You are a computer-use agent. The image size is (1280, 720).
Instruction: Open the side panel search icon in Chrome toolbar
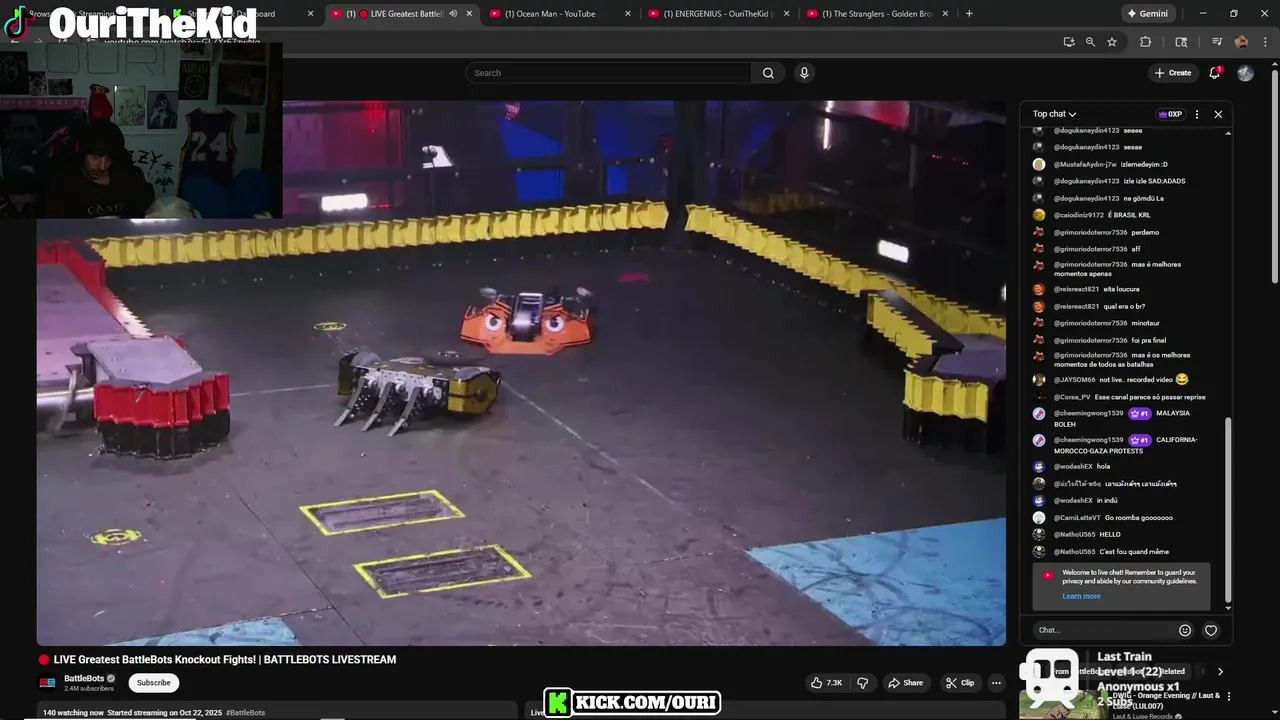1181,42
